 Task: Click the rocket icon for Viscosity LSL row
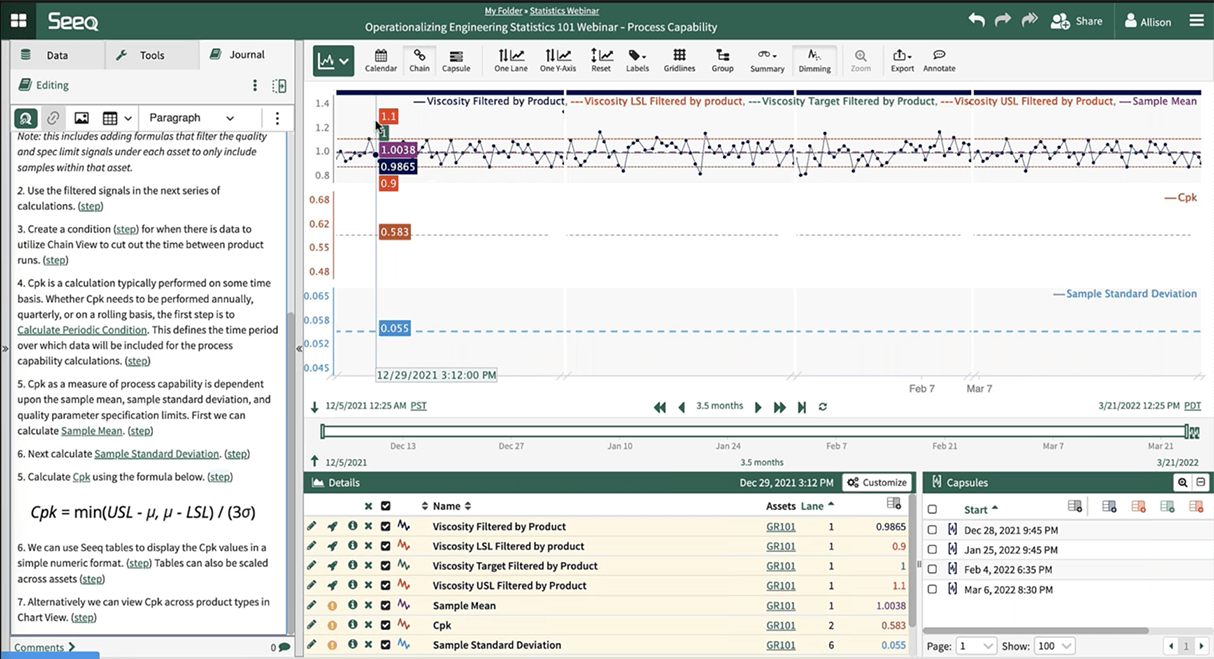pos(332,546)
